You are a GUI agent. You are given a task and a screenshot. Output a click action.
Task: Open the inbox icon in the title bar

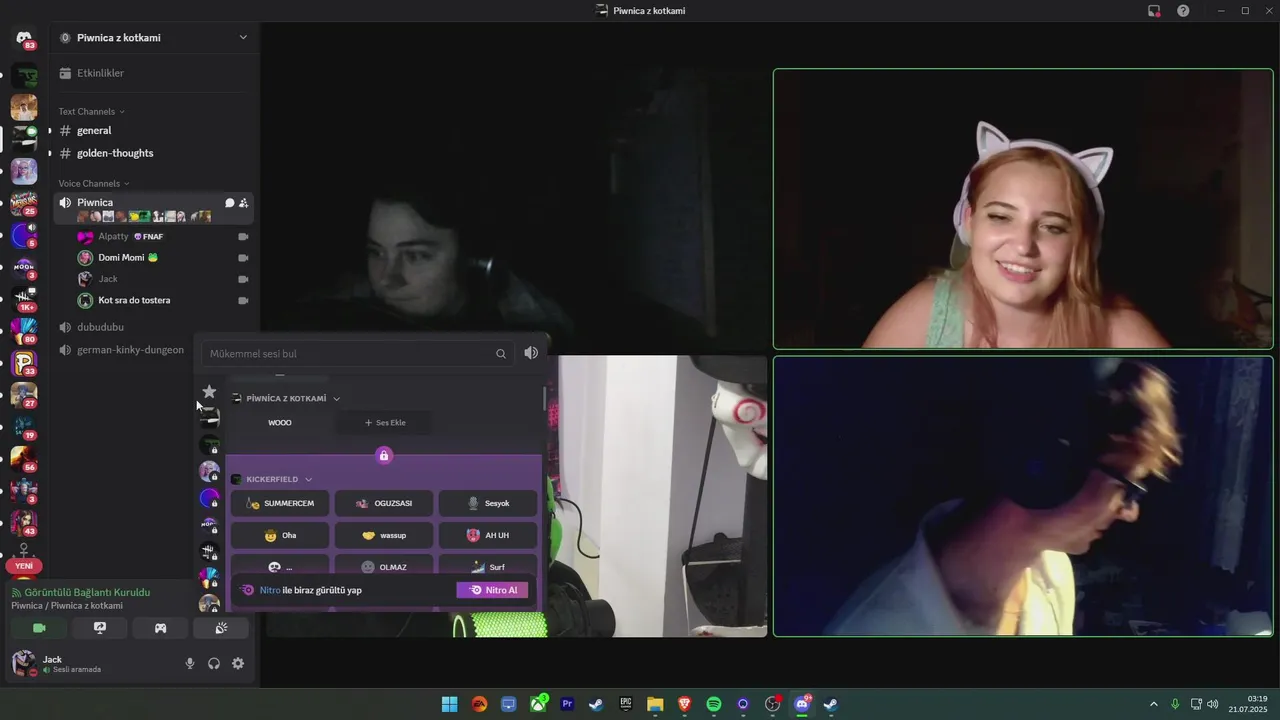point(1154,11)
